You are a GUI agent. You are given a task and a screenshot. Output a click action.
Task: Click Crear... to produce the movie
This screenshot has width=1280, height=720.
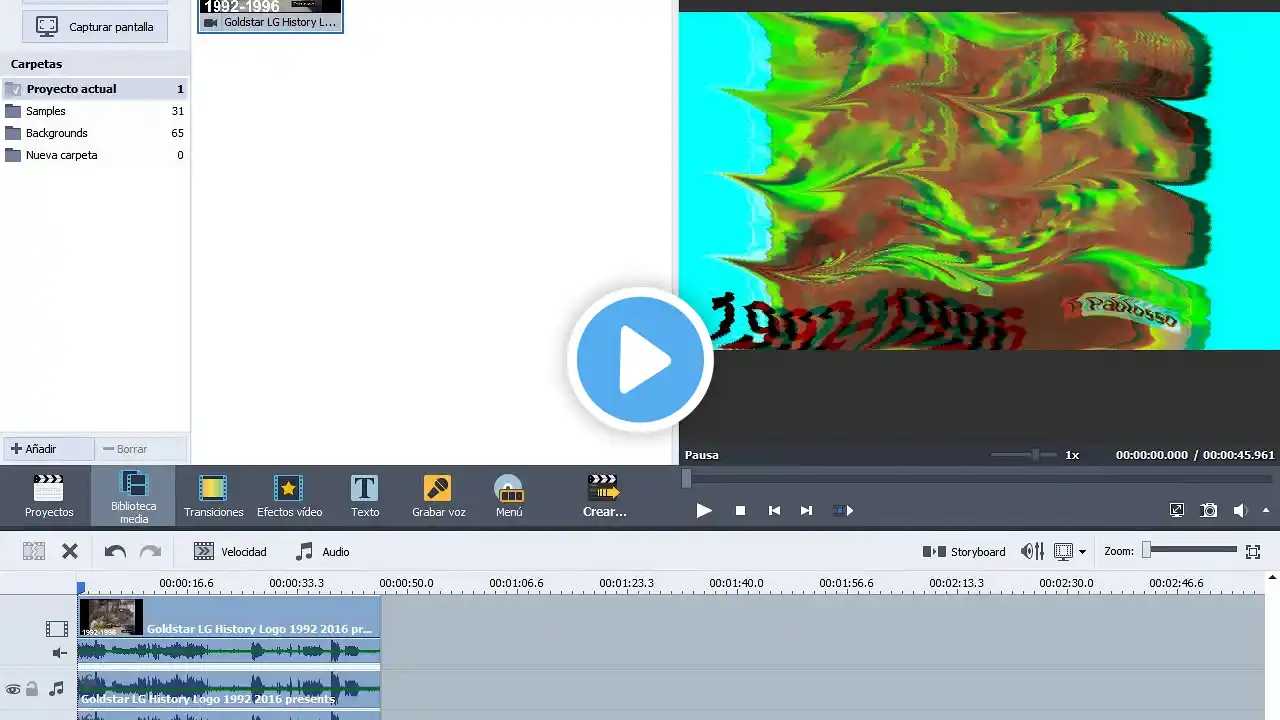604,496
